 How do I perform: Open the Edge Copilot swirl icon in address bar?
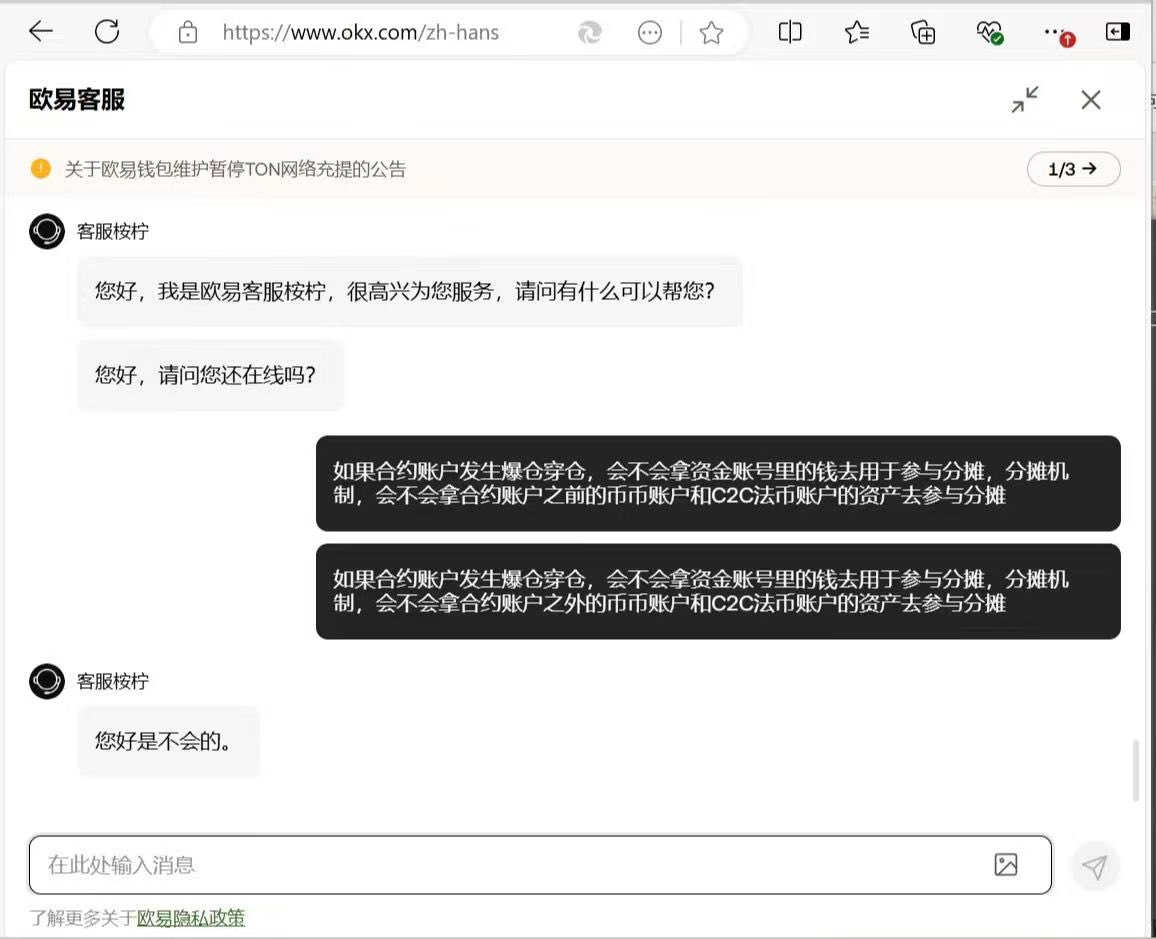590,32
